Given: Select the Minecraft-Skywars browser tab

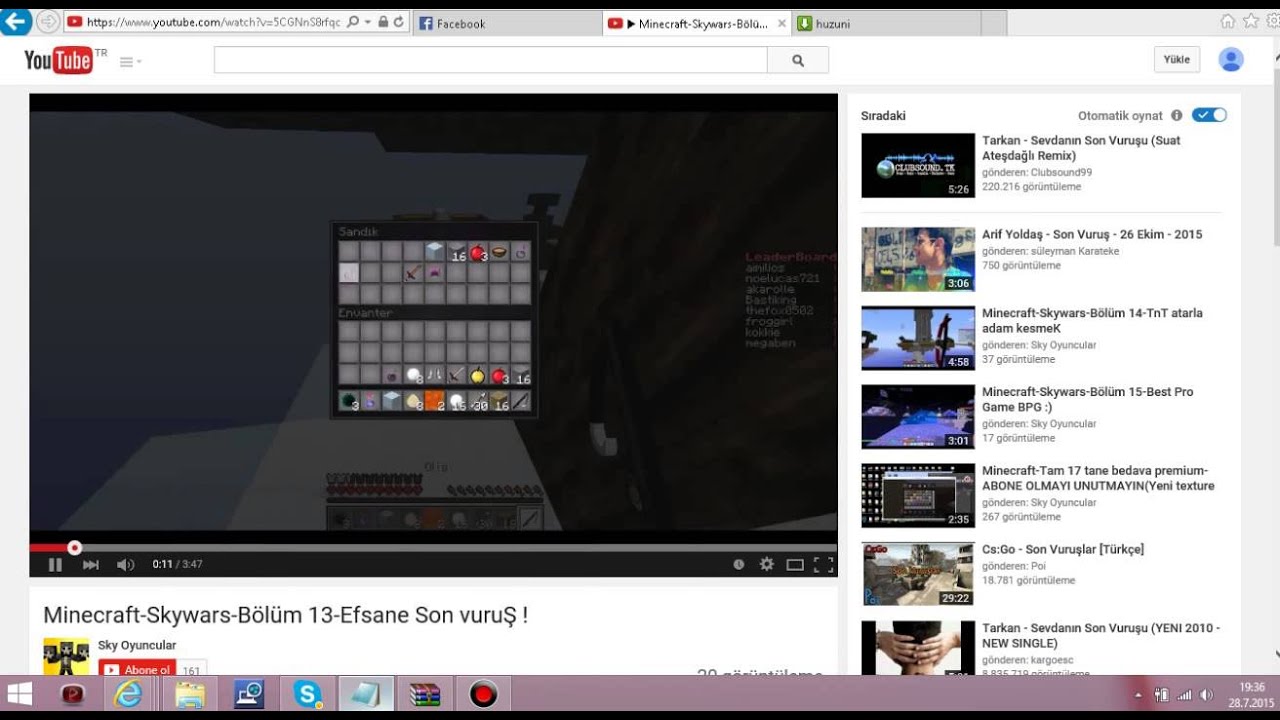Looking at the screenshot, I should [697, 23].
